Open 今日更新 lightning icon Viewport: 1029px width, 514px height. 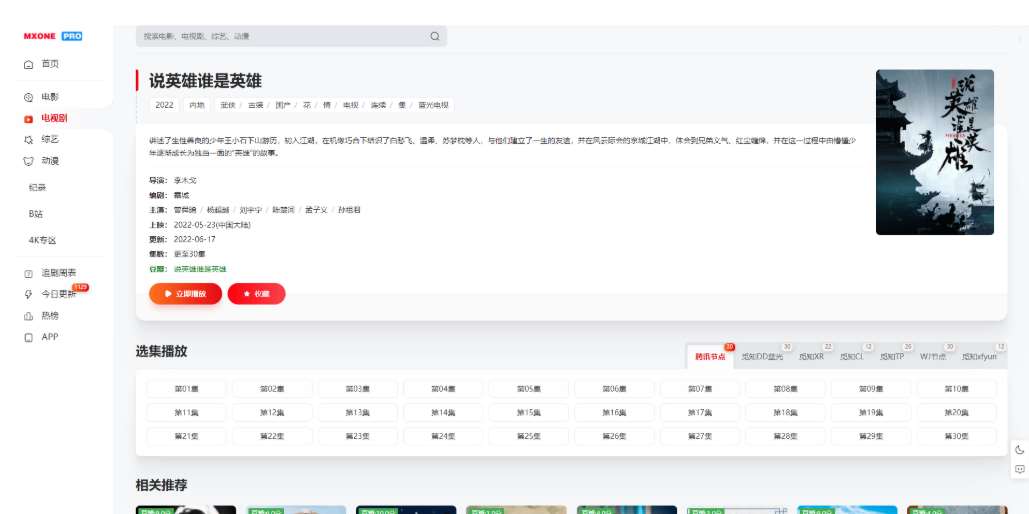pos(28,294)
